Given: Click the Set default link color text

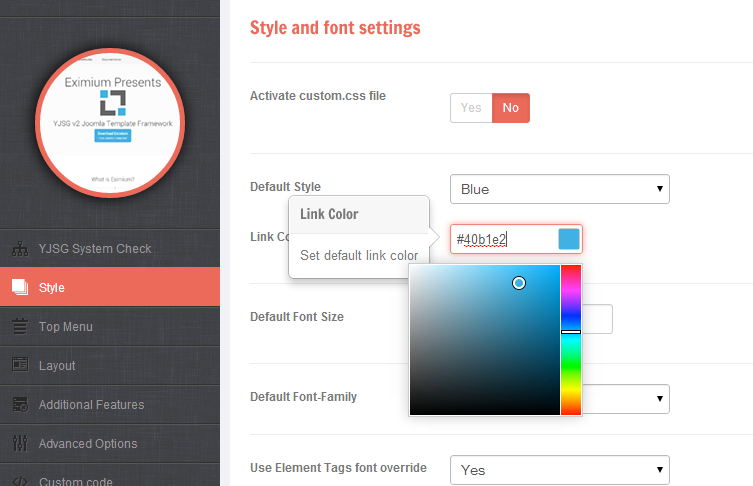Looking at the screenshot, I should pos(359,255).
